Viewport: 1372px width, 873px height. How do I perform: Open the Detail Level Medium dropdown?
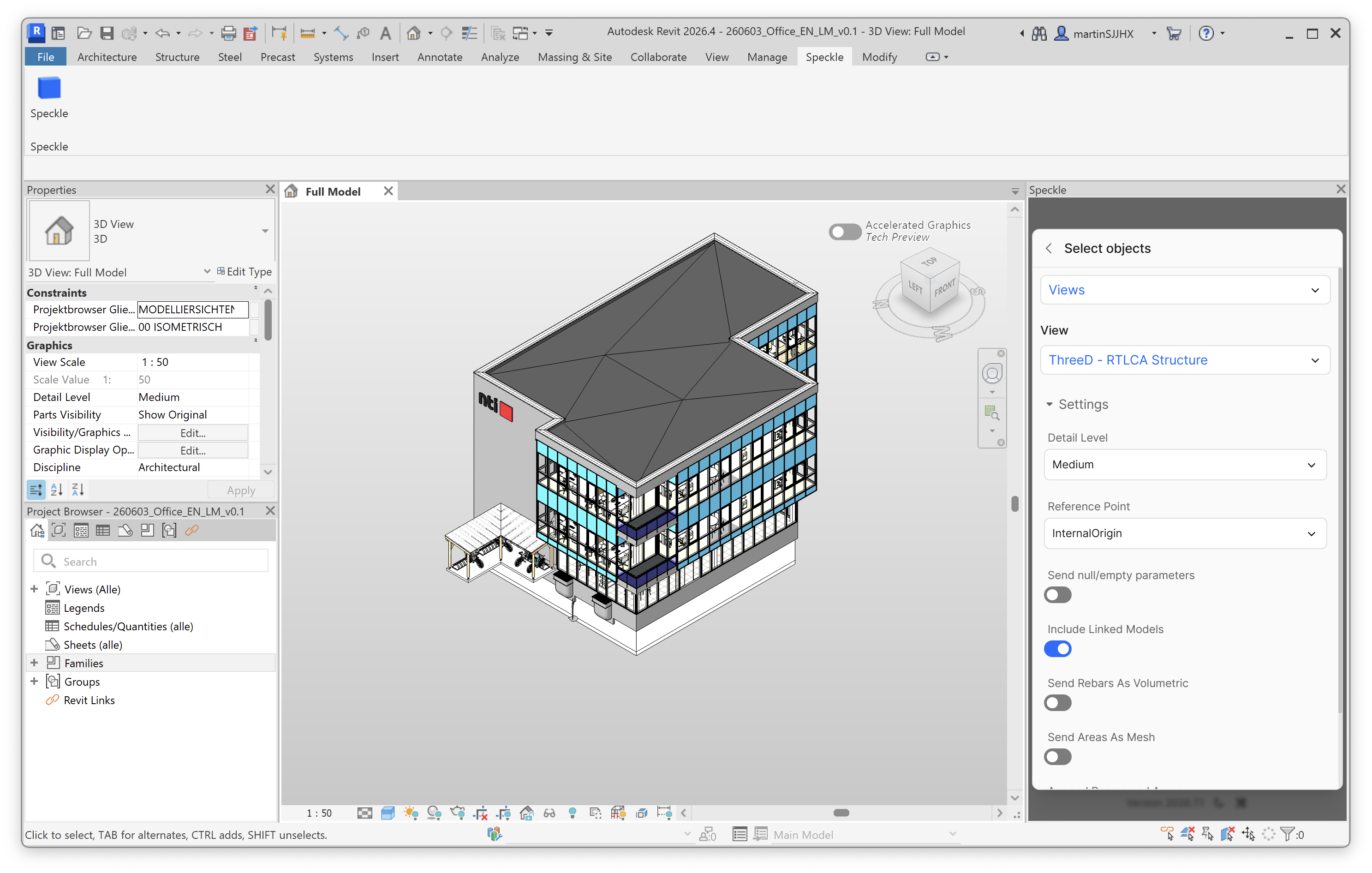[1185, 465]
